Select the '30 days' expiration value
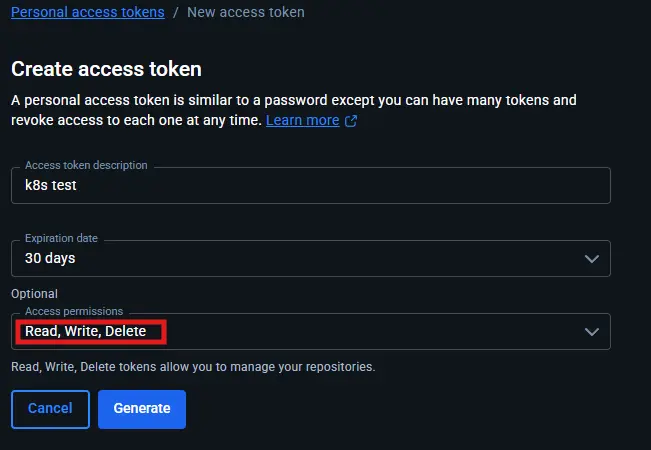Screen dimensions: 651x450 [50, 258]
